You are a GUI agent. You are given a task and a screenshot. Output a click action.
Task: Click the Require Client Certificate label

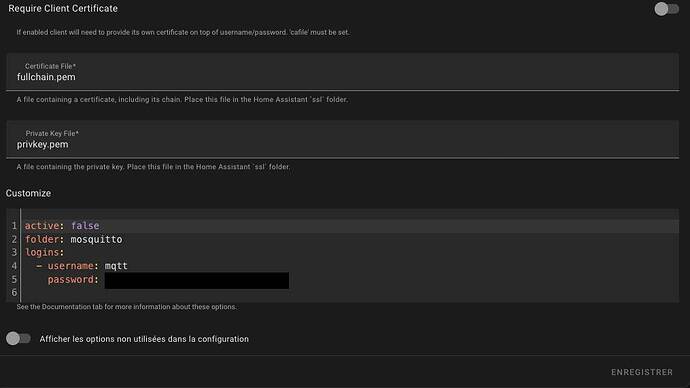click(x=63, y=8)
